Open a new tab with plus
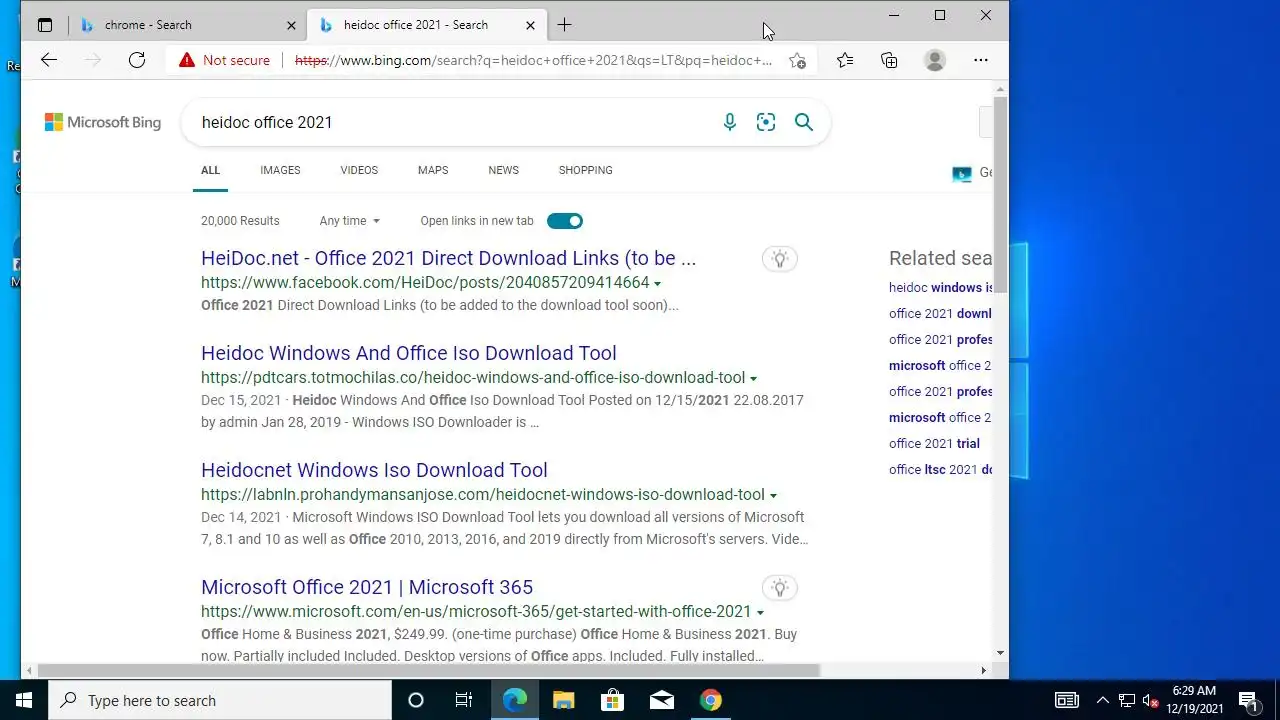The height and width of the screenshot is (720, 1280). pos(565,25)
